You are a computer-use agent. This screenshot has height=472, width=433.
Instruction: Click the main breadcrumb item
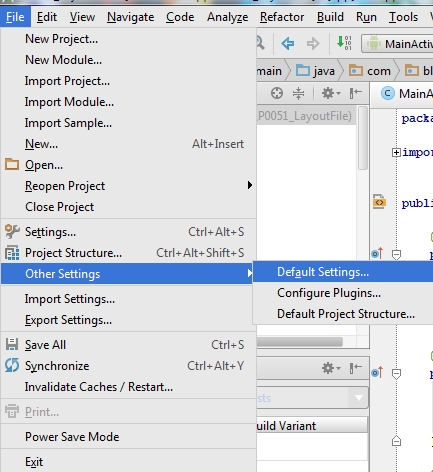[269, 71]
